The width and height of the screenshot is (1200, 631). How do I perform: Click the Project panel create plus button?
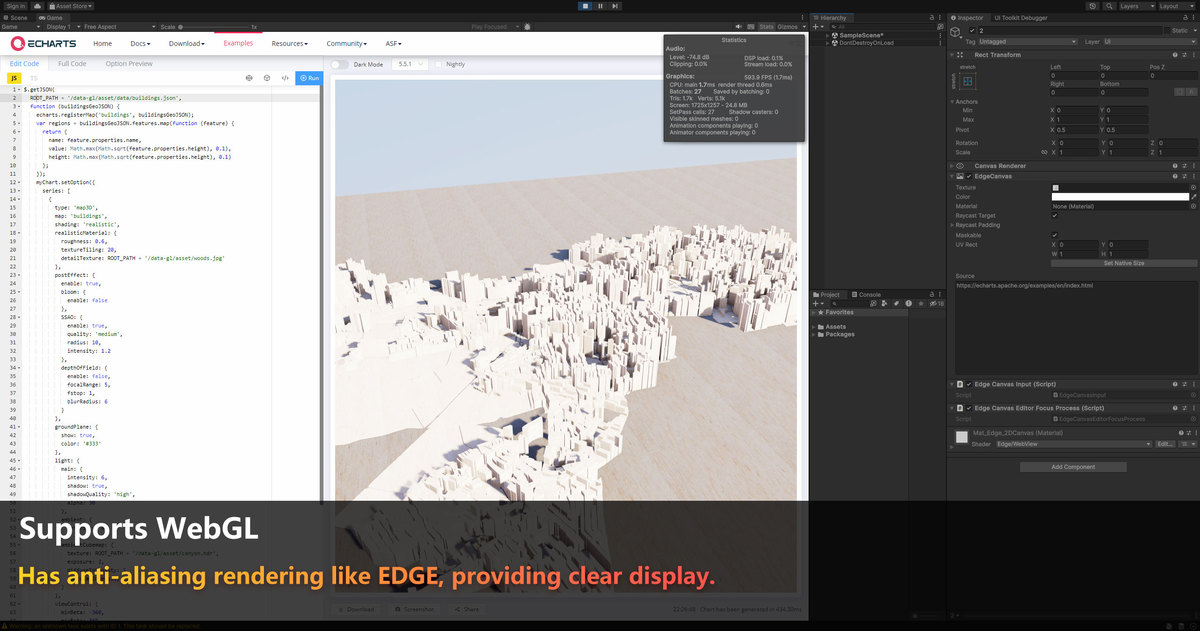coord(816,303)
